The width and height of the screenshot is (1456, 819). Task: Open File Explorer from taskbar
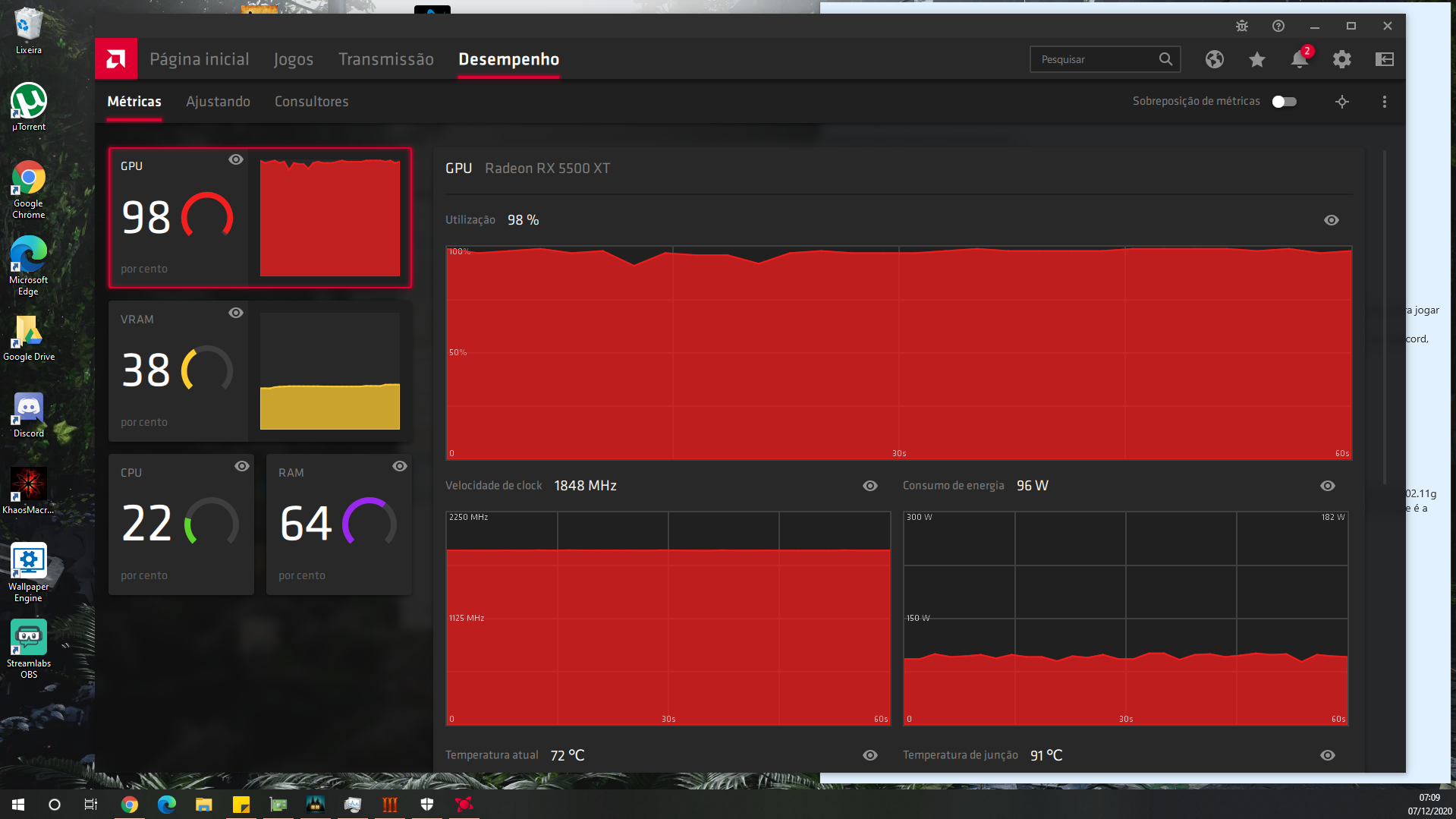pyautogui.click(x=203, y=805)
